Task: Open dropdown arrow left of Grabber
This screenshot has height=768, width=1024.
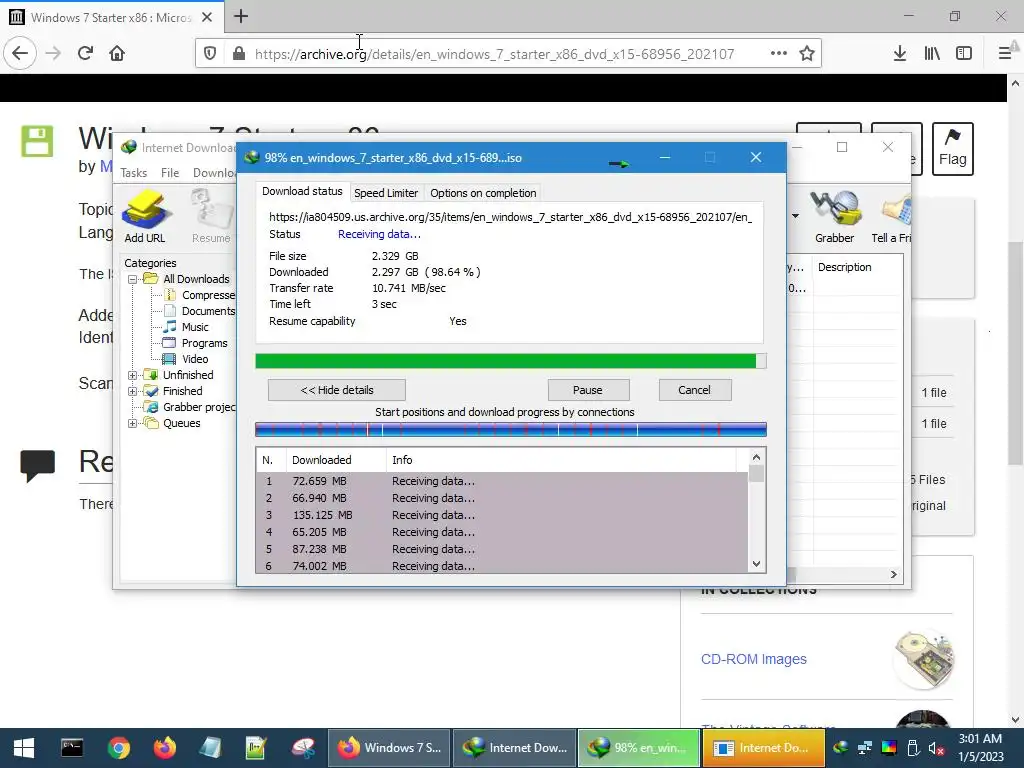Action: (x=795, y=216)
